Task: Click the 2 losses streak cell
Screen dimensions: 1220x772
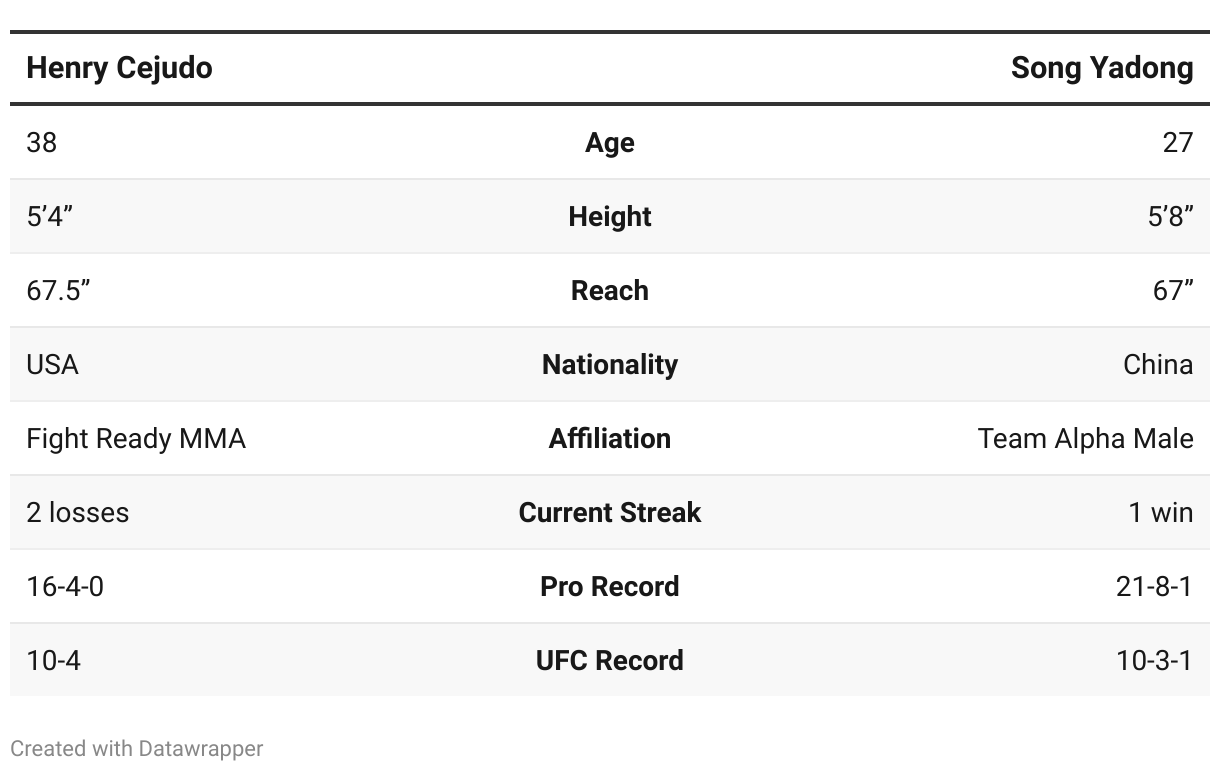Action: 77,513
